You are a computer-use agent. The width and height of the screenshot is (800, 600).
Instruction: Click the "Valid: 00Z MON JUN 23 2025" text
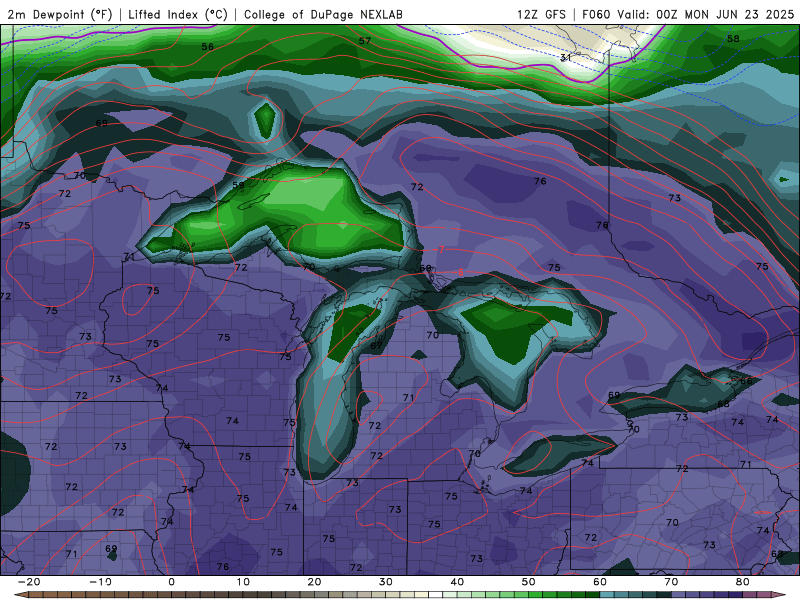click(706, 14)
